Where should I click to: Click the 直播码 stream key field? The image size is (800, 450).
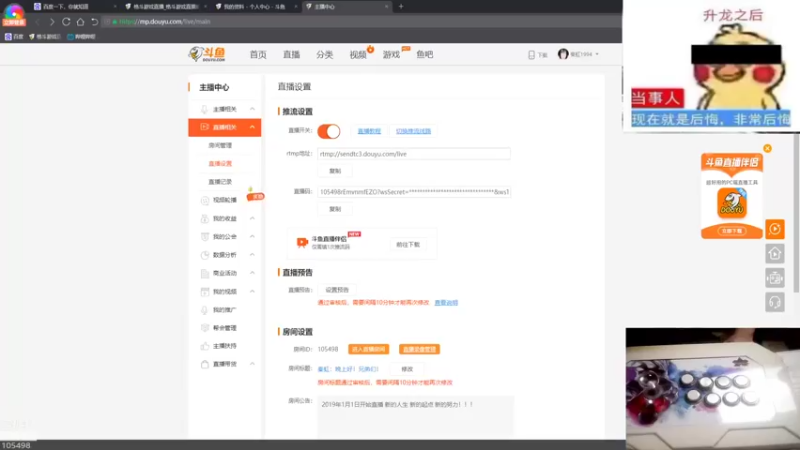pyautogui.click(x=414, y=192)
